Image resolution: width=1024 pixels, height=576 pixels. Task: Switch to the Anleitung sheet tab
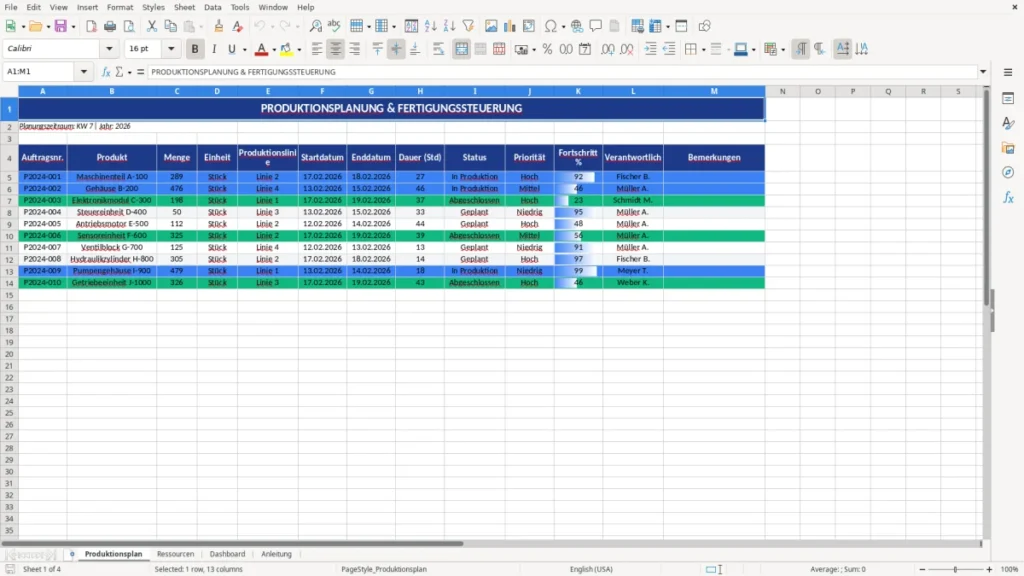coord(276,554)
